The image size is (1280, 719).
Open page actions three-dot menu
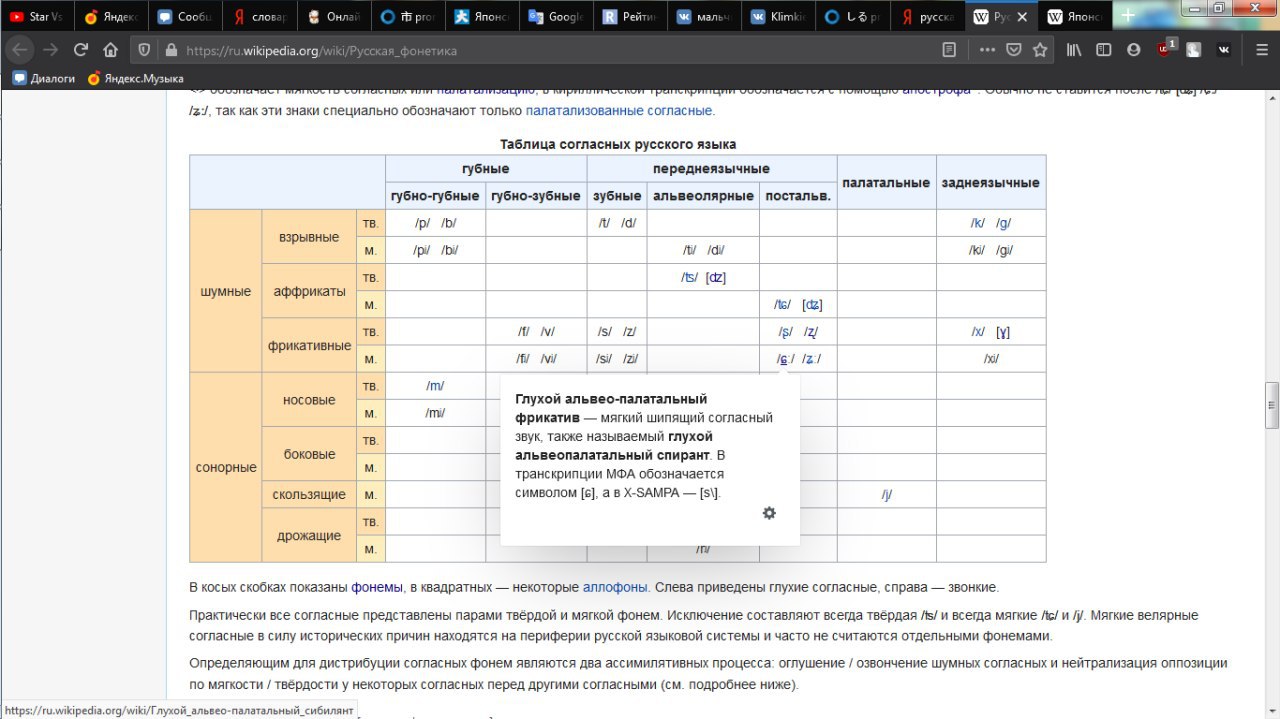click(987, 50)
